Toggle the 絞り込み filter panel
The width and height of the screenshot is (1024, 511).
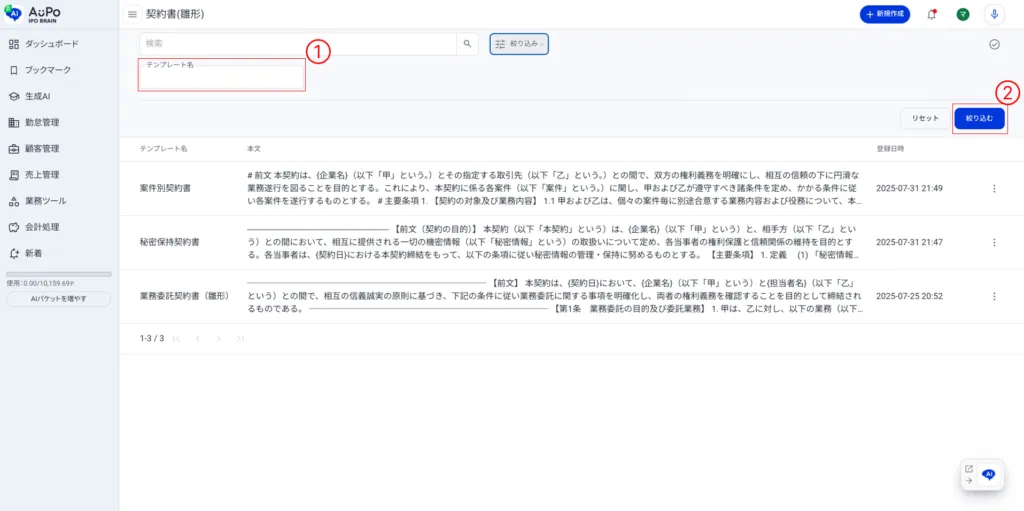point(519,44)
